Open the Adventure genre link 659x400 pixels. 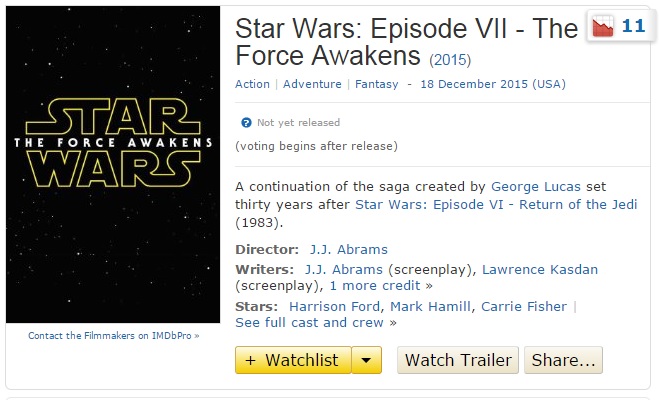[312, 84]
